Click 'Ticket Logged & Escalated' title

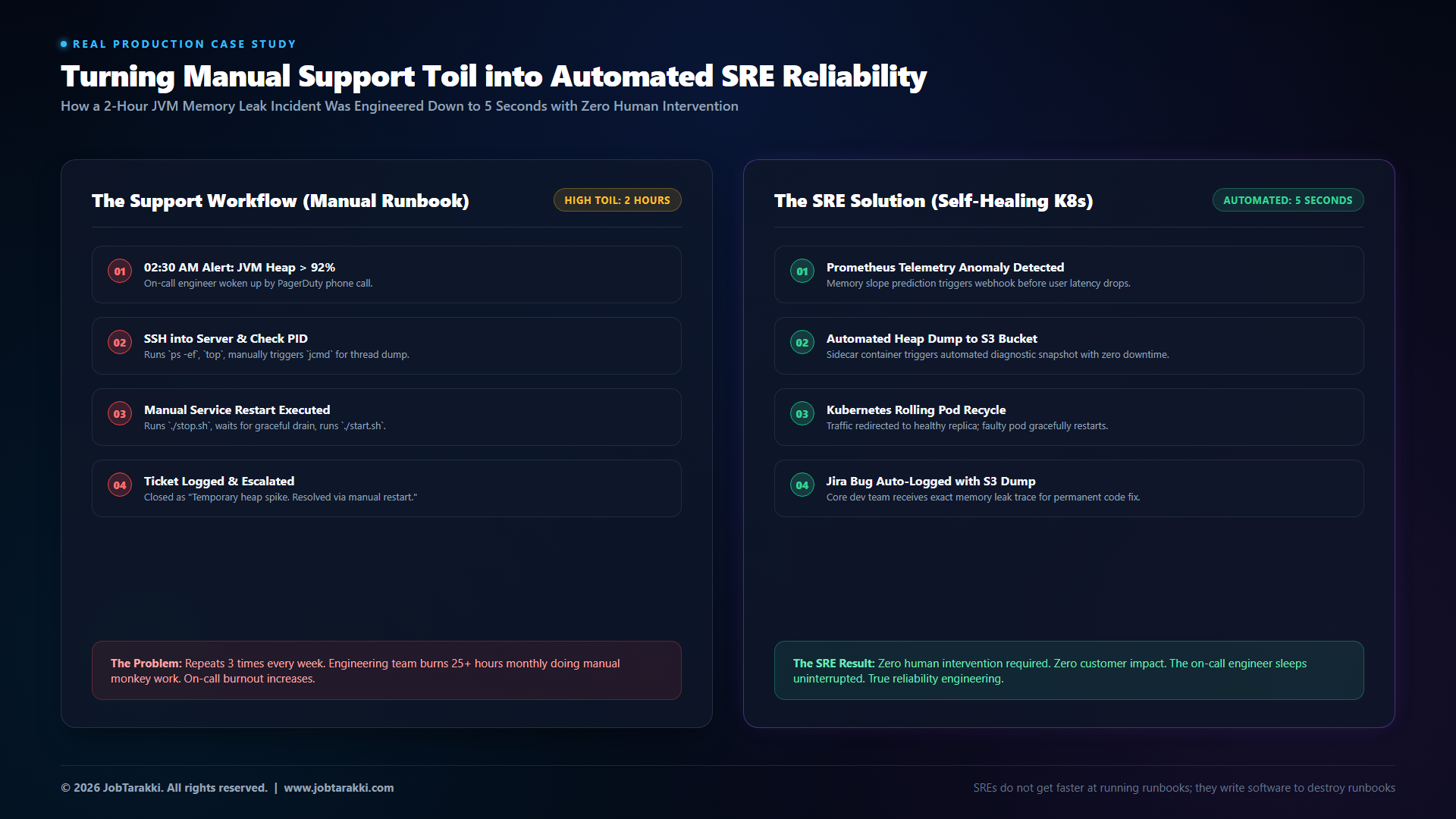(219, 481)
